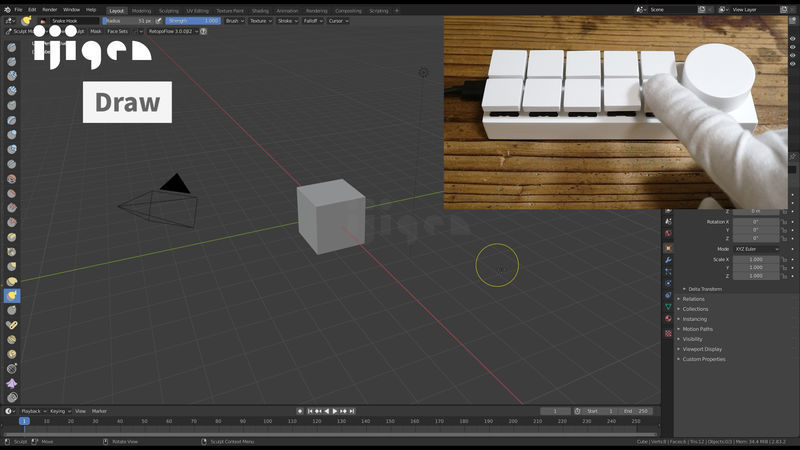Select the Clay Strips brush
This screenshot has height=450, width=800.
click(12, 91)
